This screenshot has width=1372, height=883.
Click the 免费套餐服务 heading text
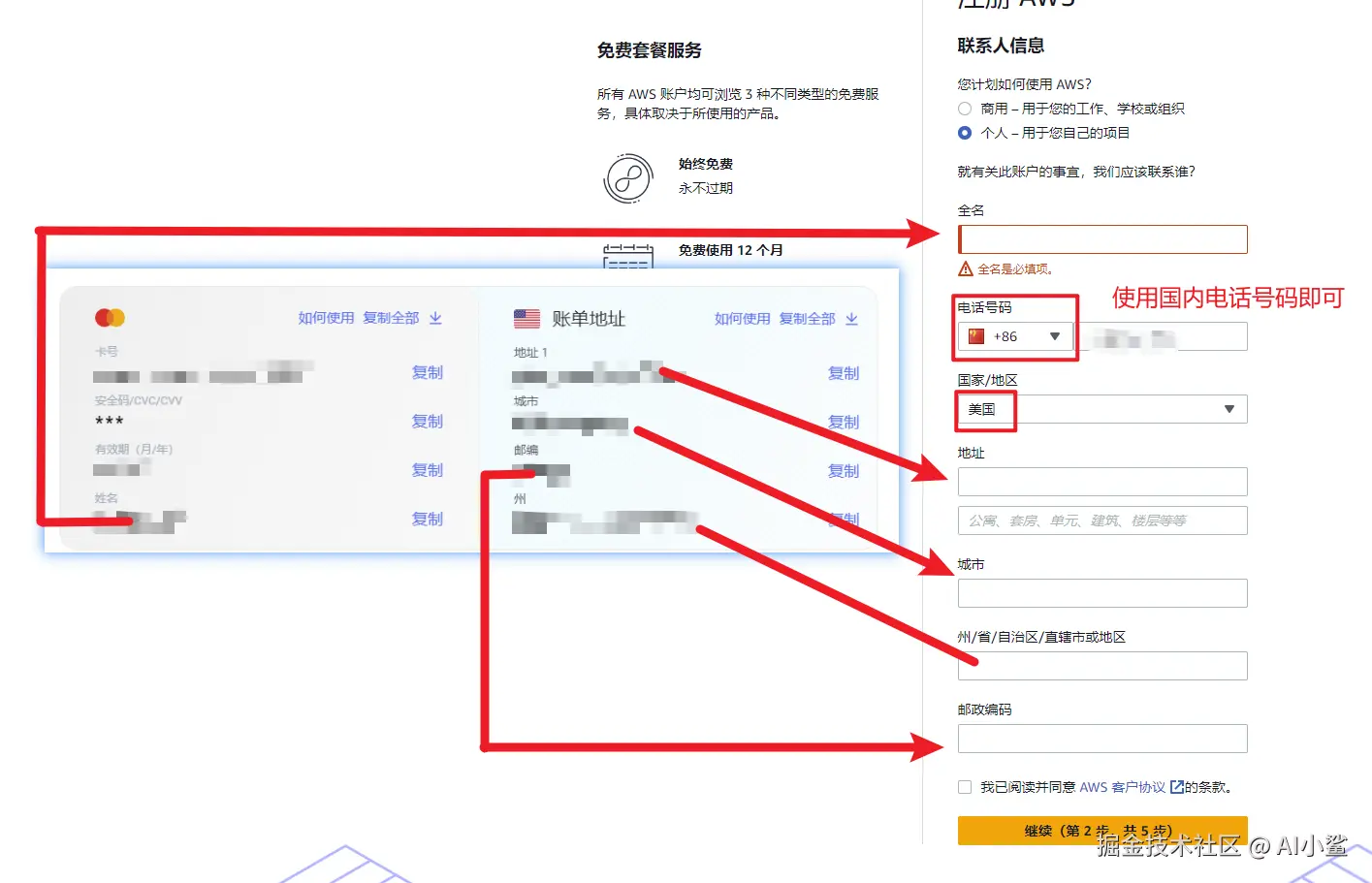pos(650,50)
